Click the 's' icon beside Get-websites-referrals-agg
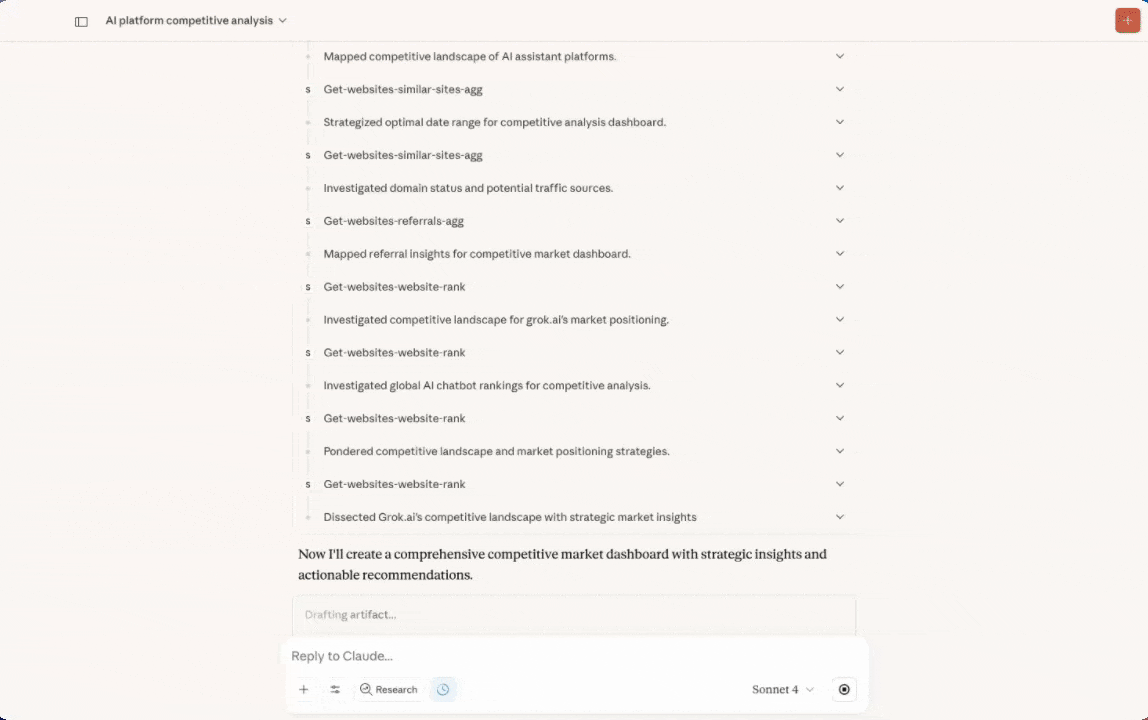1148x720 pixels. pyautogui.click(x=307, y=221)
